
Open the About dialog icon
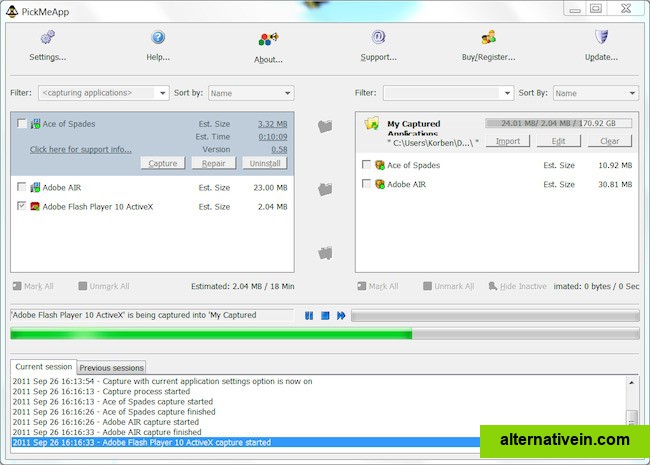(268, 41)
